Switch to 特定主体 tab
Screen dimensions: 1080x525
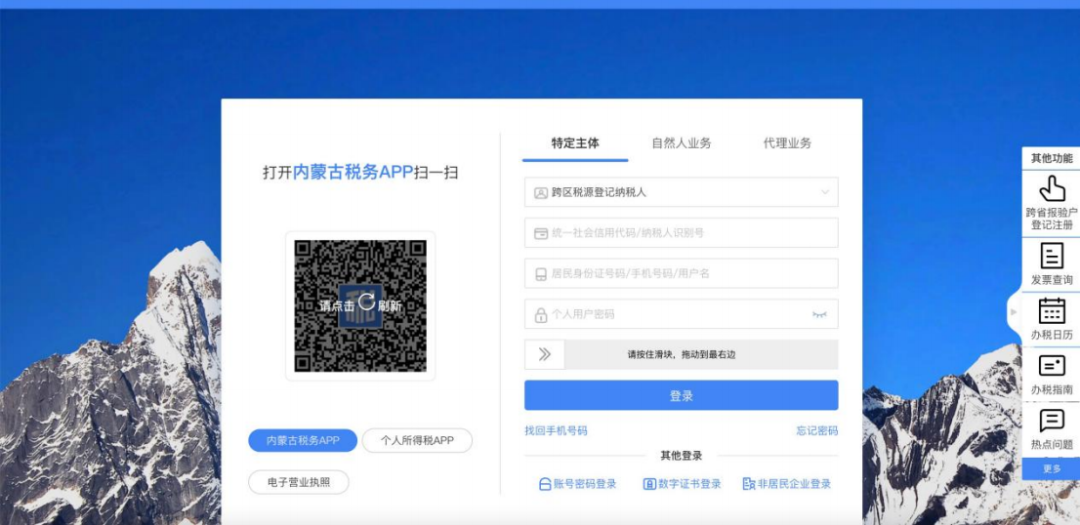click(x=575, y=143)
